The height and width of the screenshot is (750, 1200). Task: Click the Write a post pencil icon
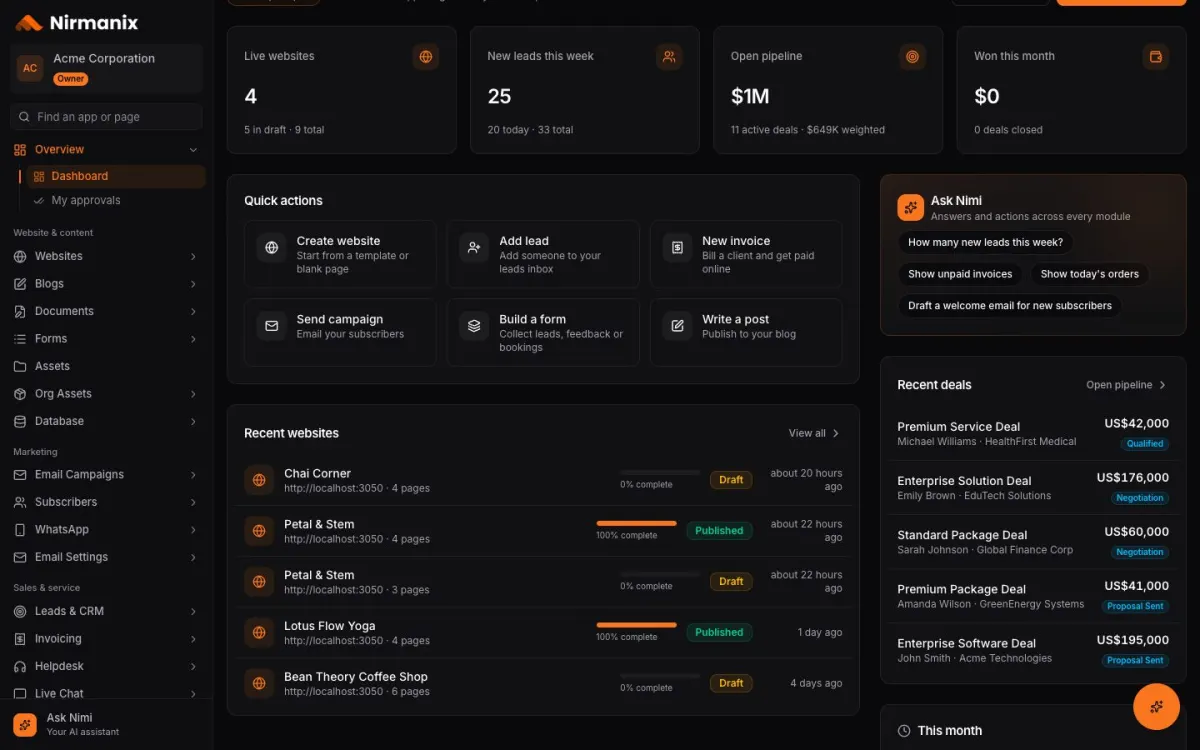point(677,326)
